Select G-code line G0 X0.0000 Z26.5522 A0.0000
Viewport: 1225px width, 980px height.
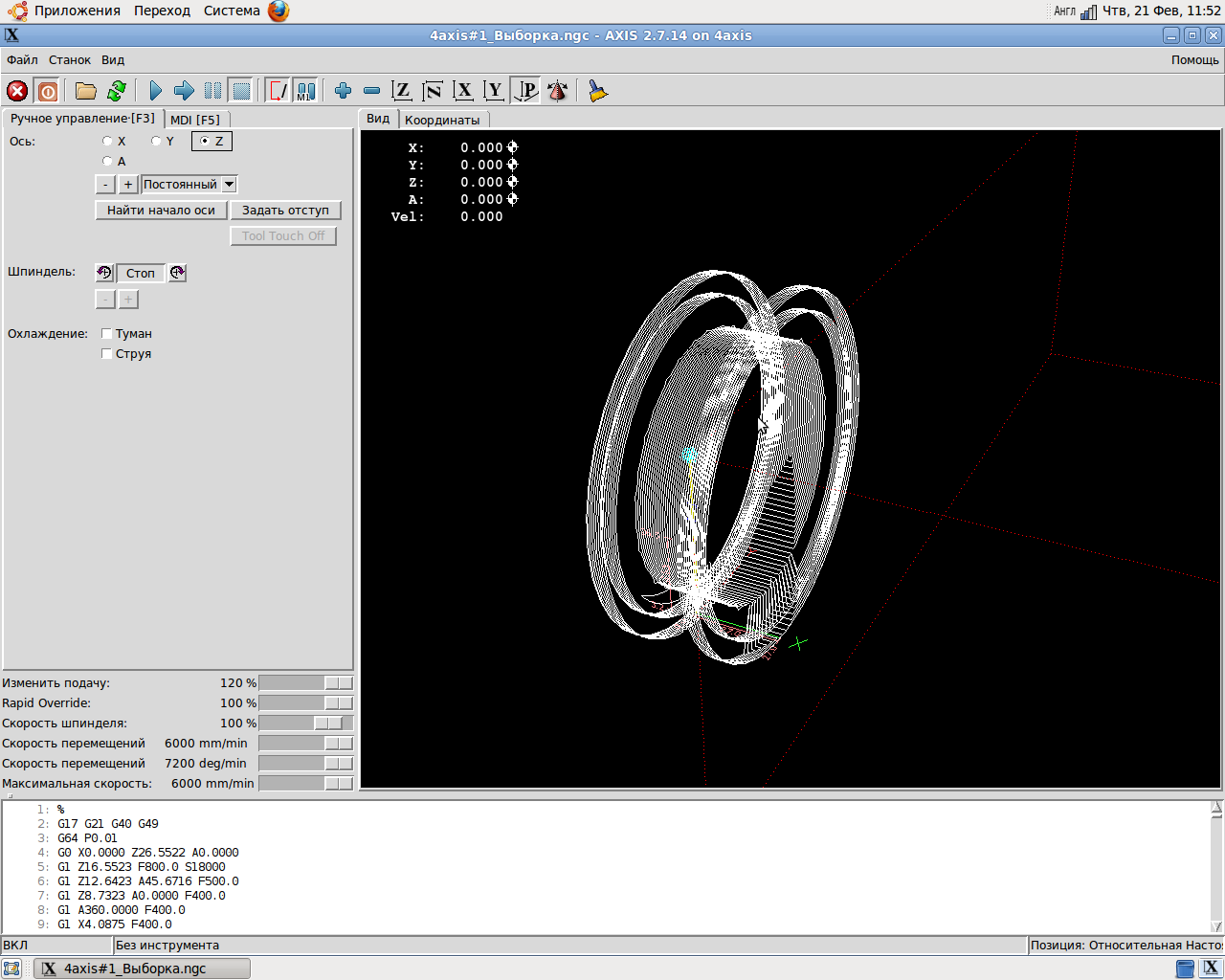click(x=148, y=852)
